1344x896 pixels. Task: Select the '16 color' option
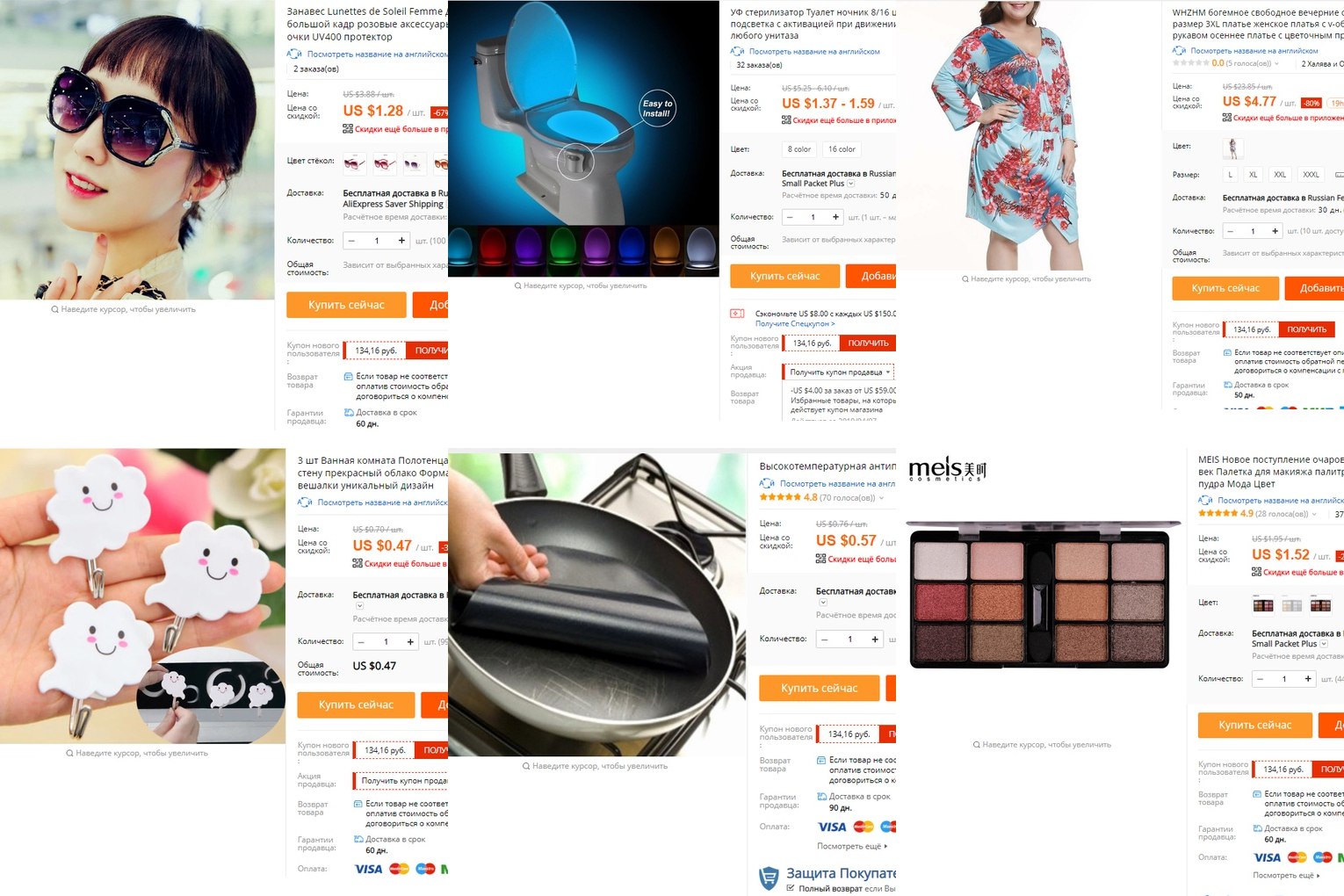tap(842, 149)
